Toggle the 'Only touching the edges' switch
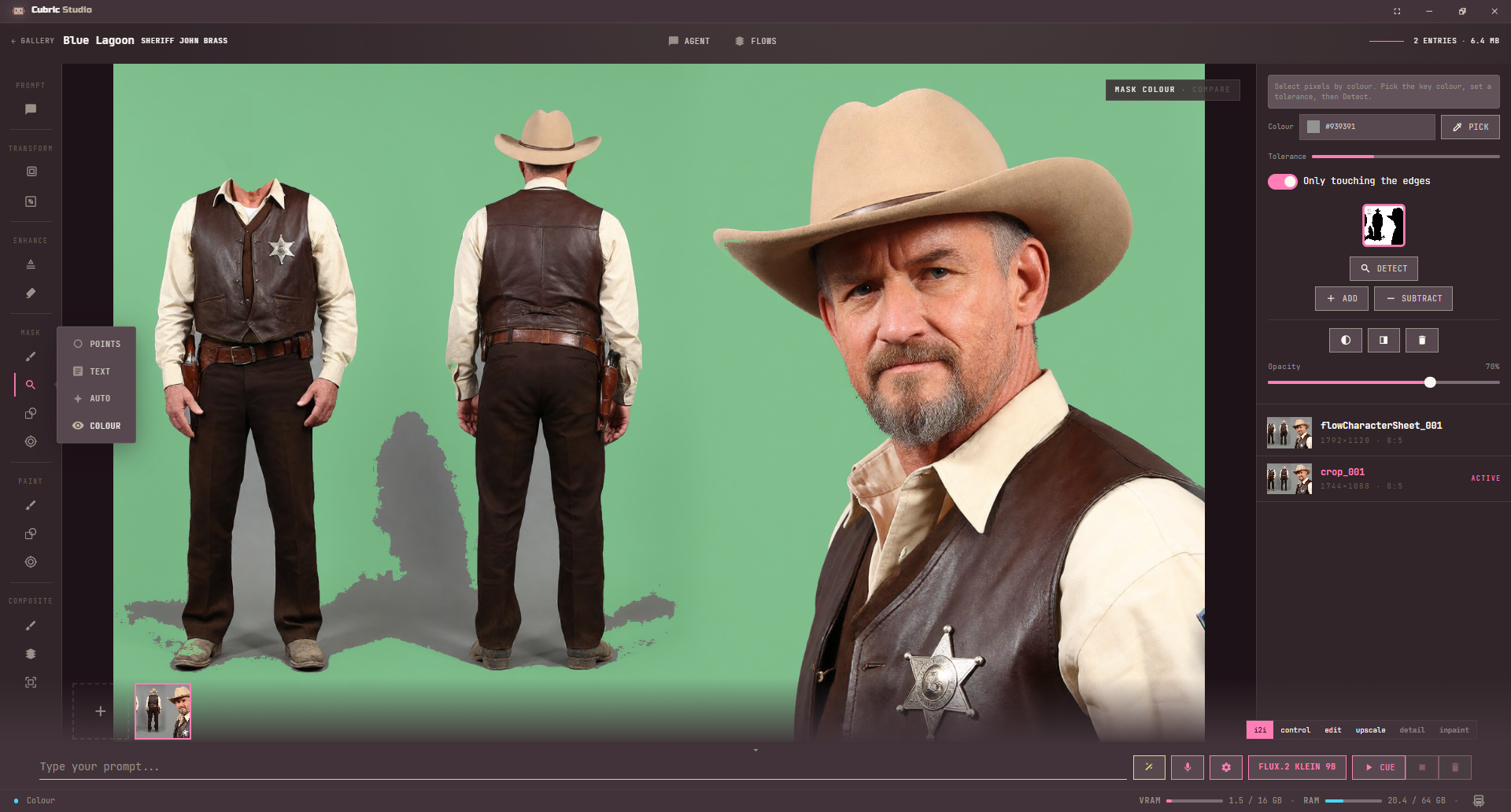This screenshot has width=1511, height=812. 1282,181
